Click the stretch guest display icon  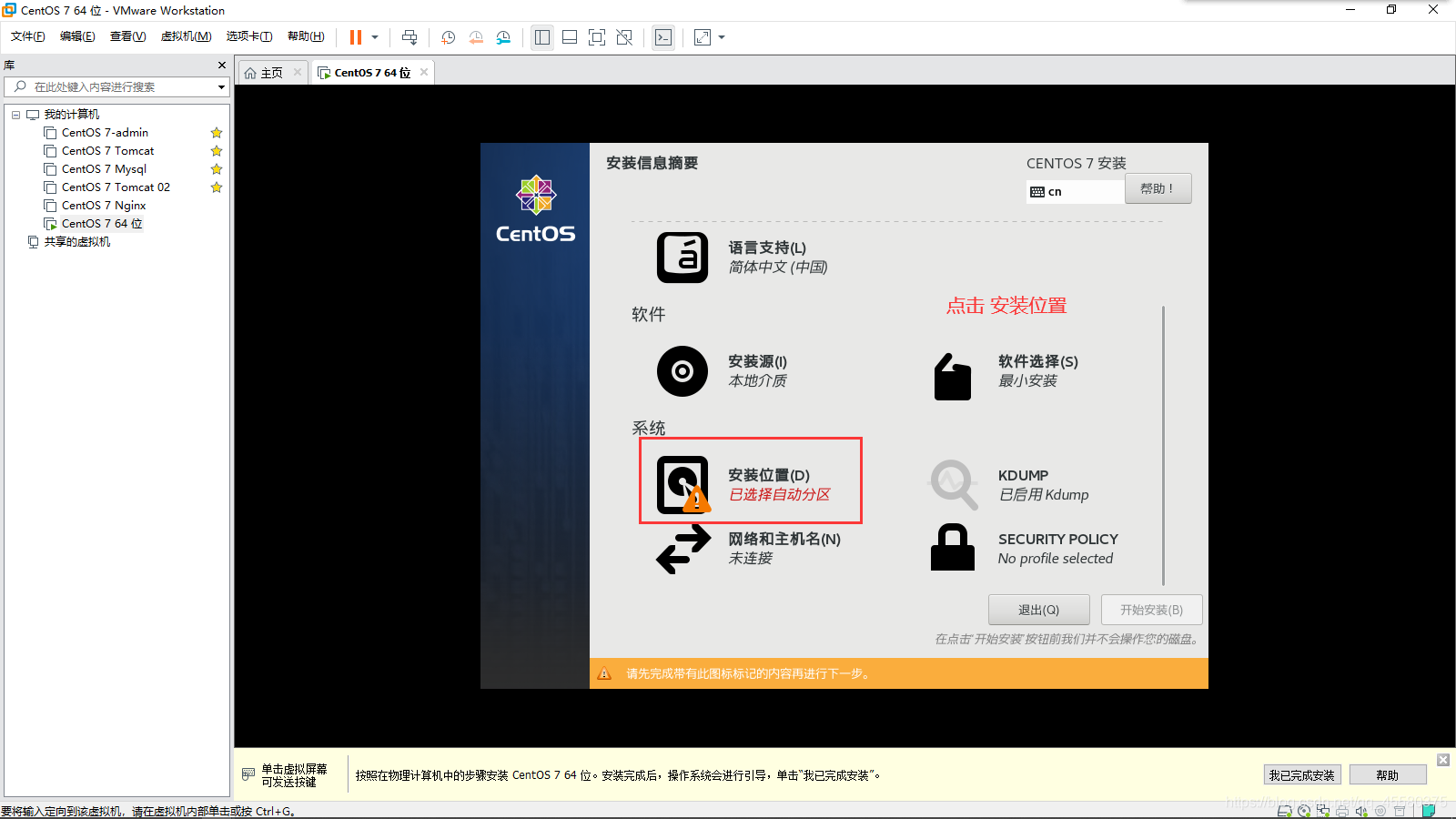703,37
